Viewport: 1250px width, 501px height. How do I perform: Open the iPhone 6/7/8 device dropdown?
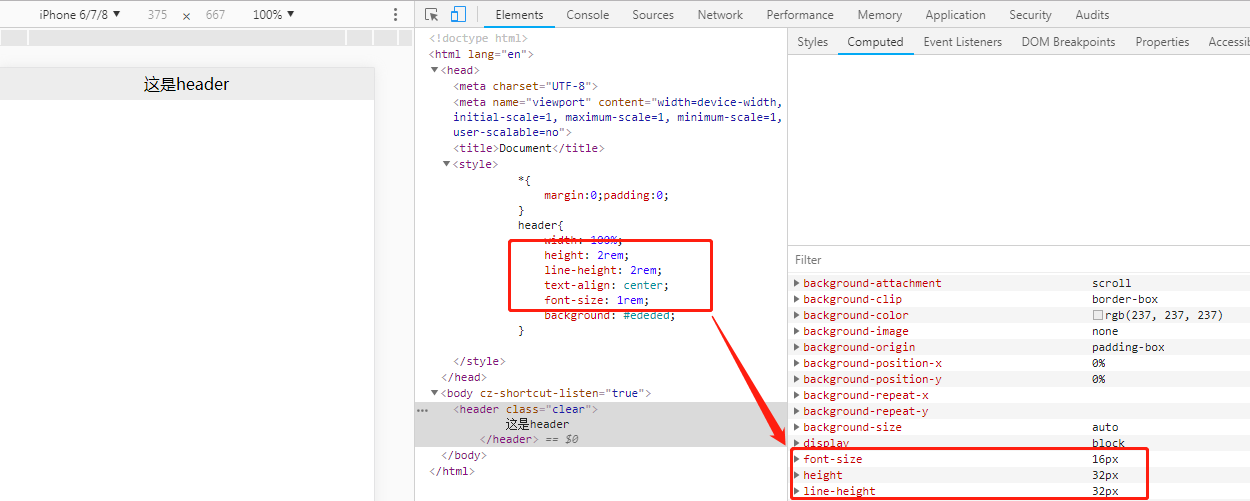[80, 15]
